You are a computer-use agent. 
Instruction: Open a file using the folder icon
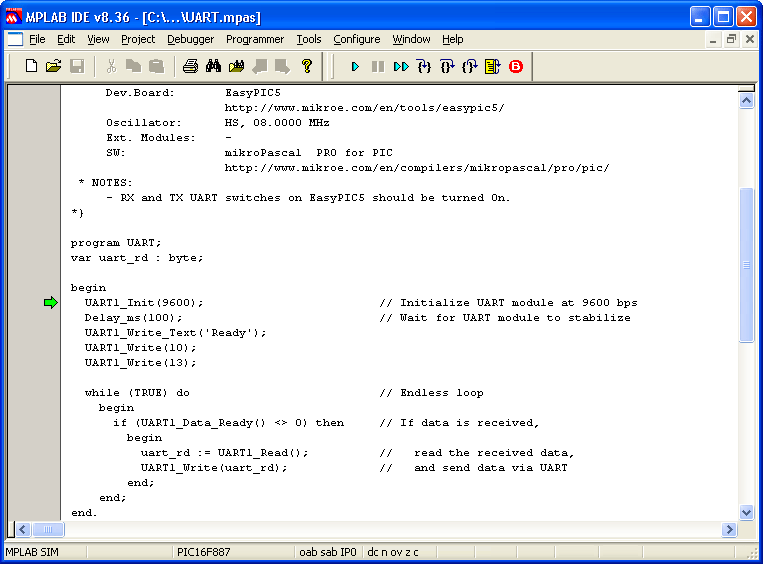click(x=54, y=66)
